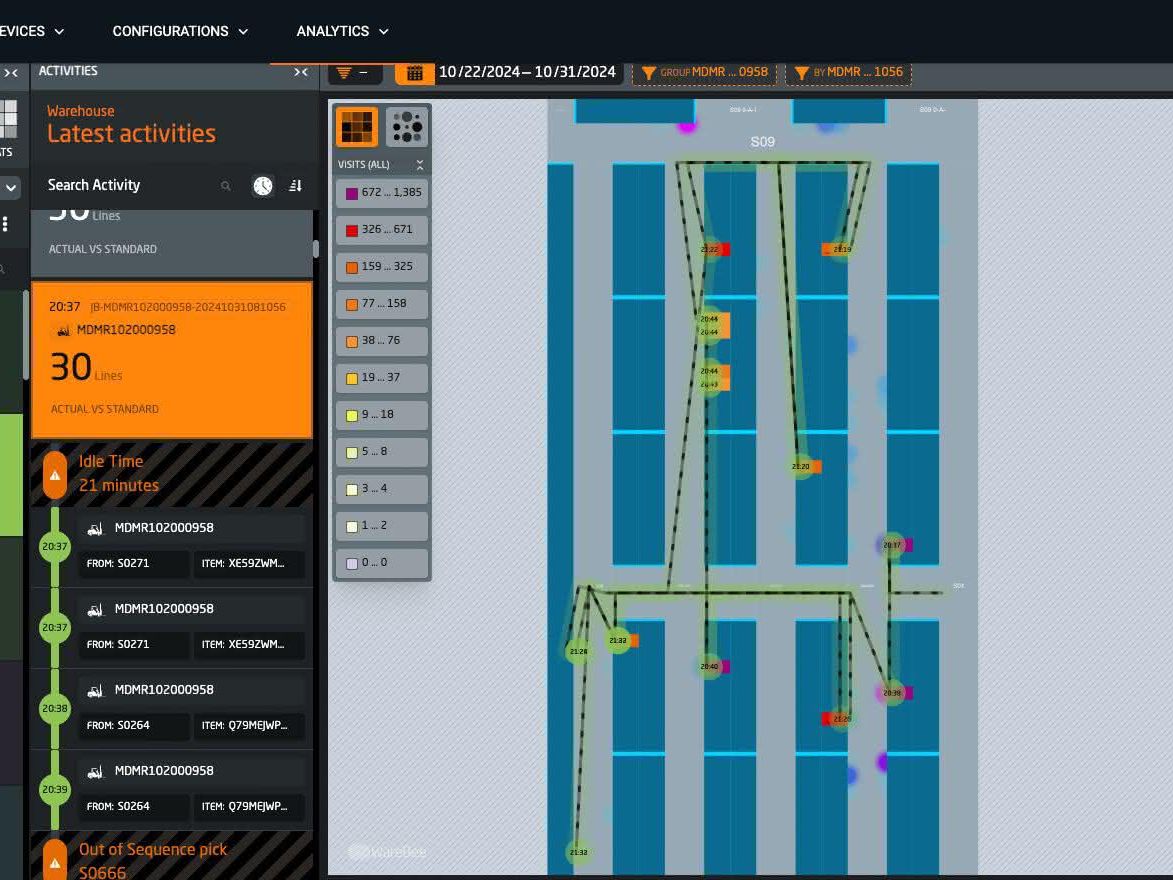Viewport: 1173px width, 880px height.
Task: Click the grid icon in far-left sidebar
Action: pos(8,118)
